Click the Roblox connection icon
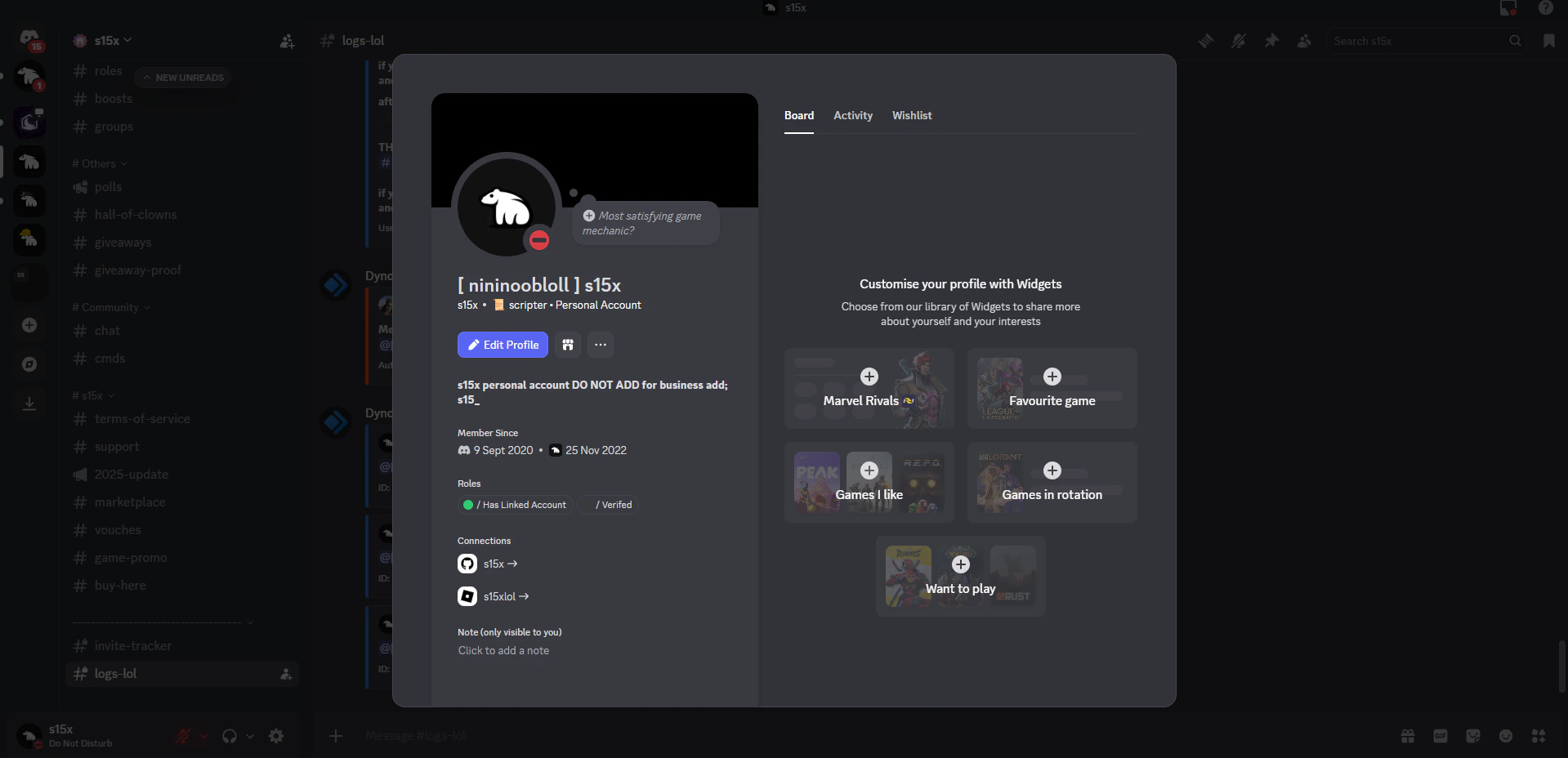The height and width of the screenshot is (758, 1568). click(x=467, y=596)
